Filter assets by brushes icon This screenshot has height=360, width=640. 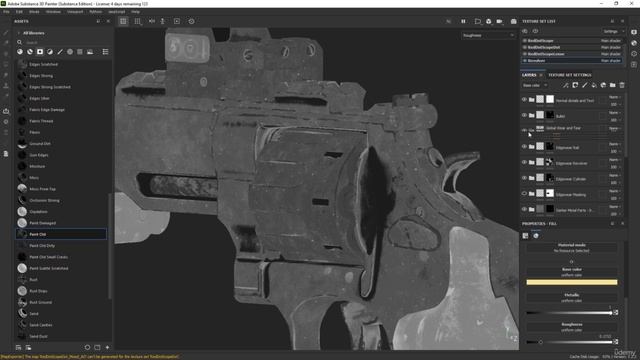pos(60,52)
